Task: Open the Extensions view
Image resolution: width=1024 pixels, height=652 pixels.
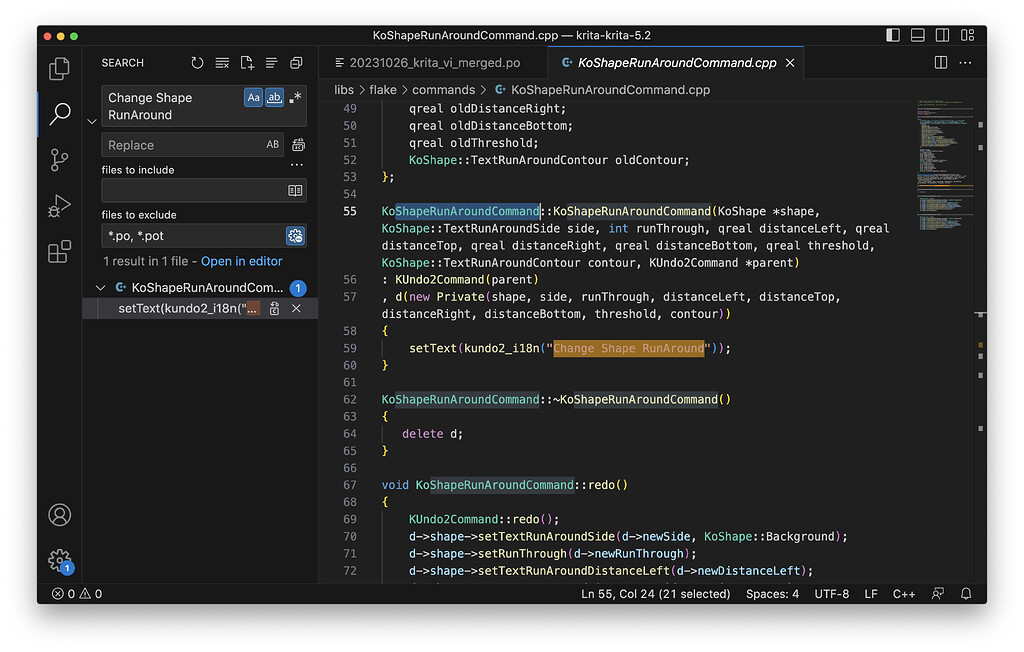Action: (60, 251)
